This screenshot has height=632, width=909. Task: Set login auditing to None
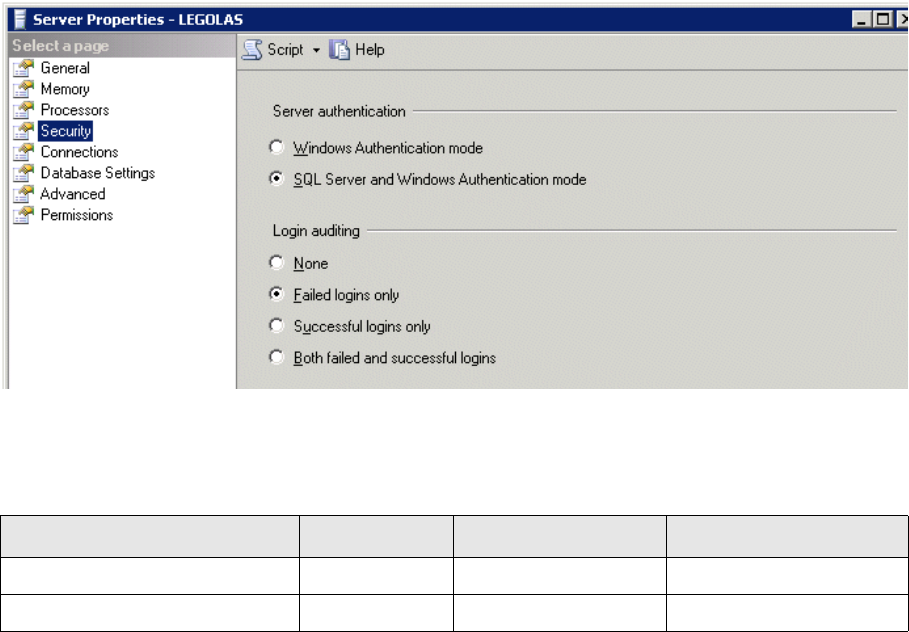coord(277,263)
